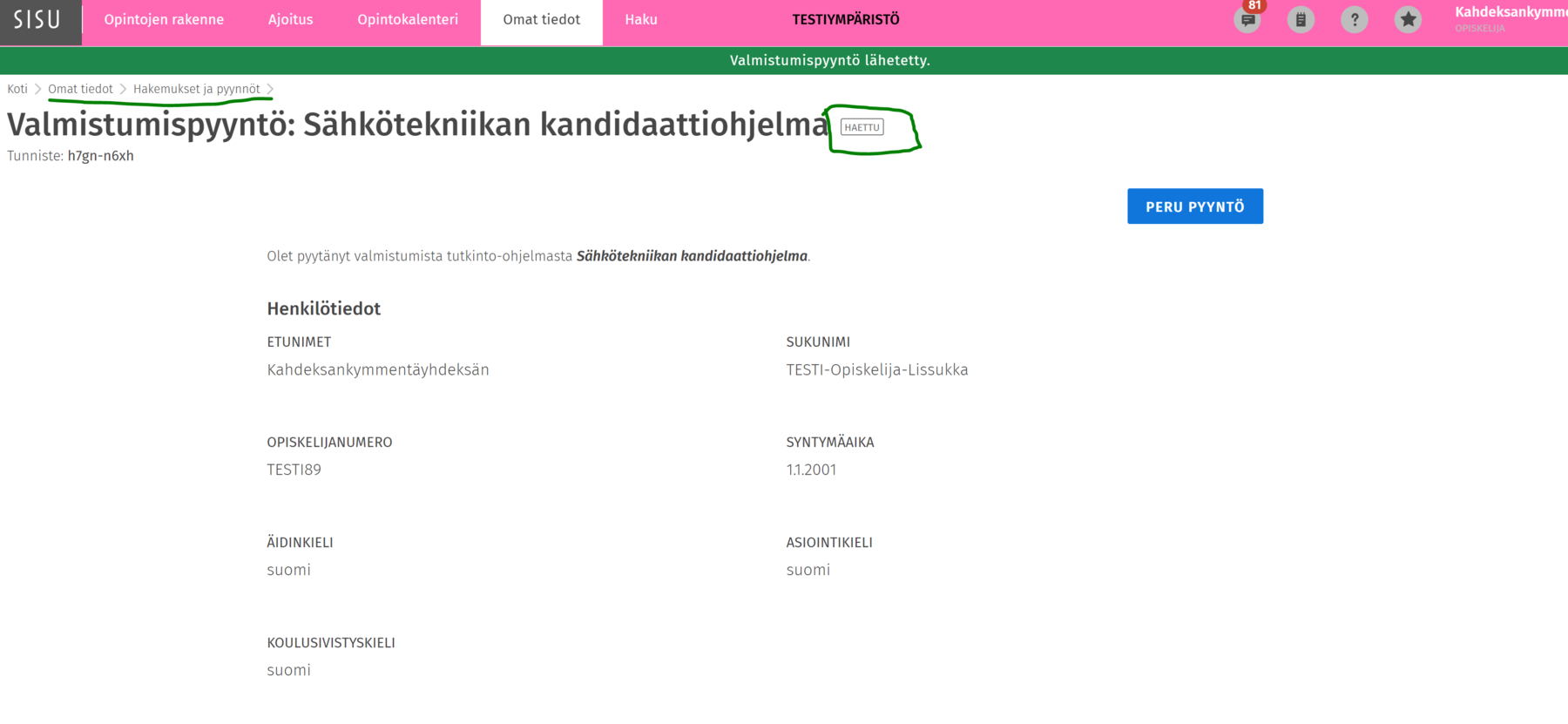Image resolution: width=1568 pixels, height=724 pixels.
Task: Switch to the Ajoitus tab
Action: [x=290, y=20]
